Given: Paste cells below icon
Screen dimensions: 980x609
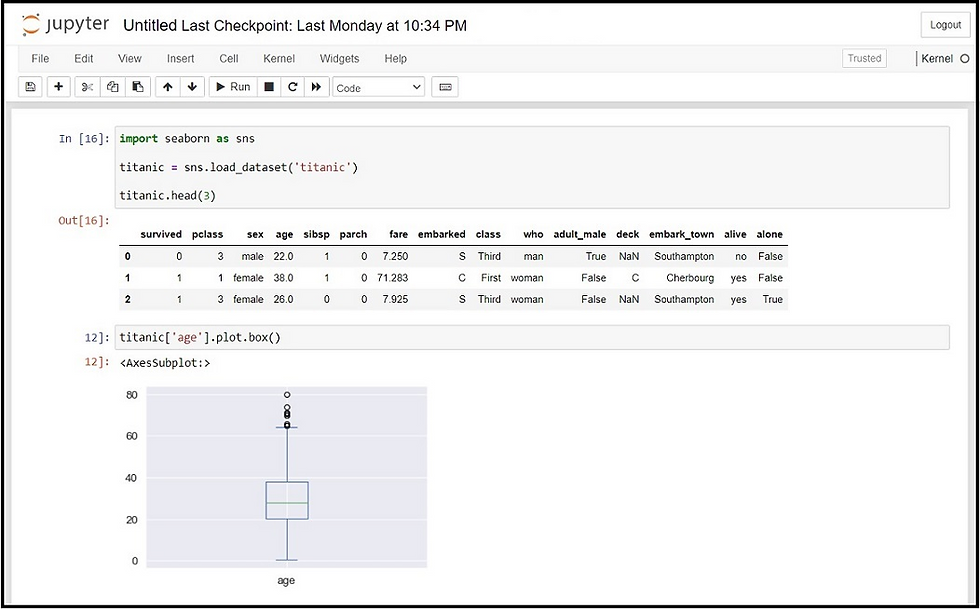Looking at the screenshot, I should coord(138,87).
